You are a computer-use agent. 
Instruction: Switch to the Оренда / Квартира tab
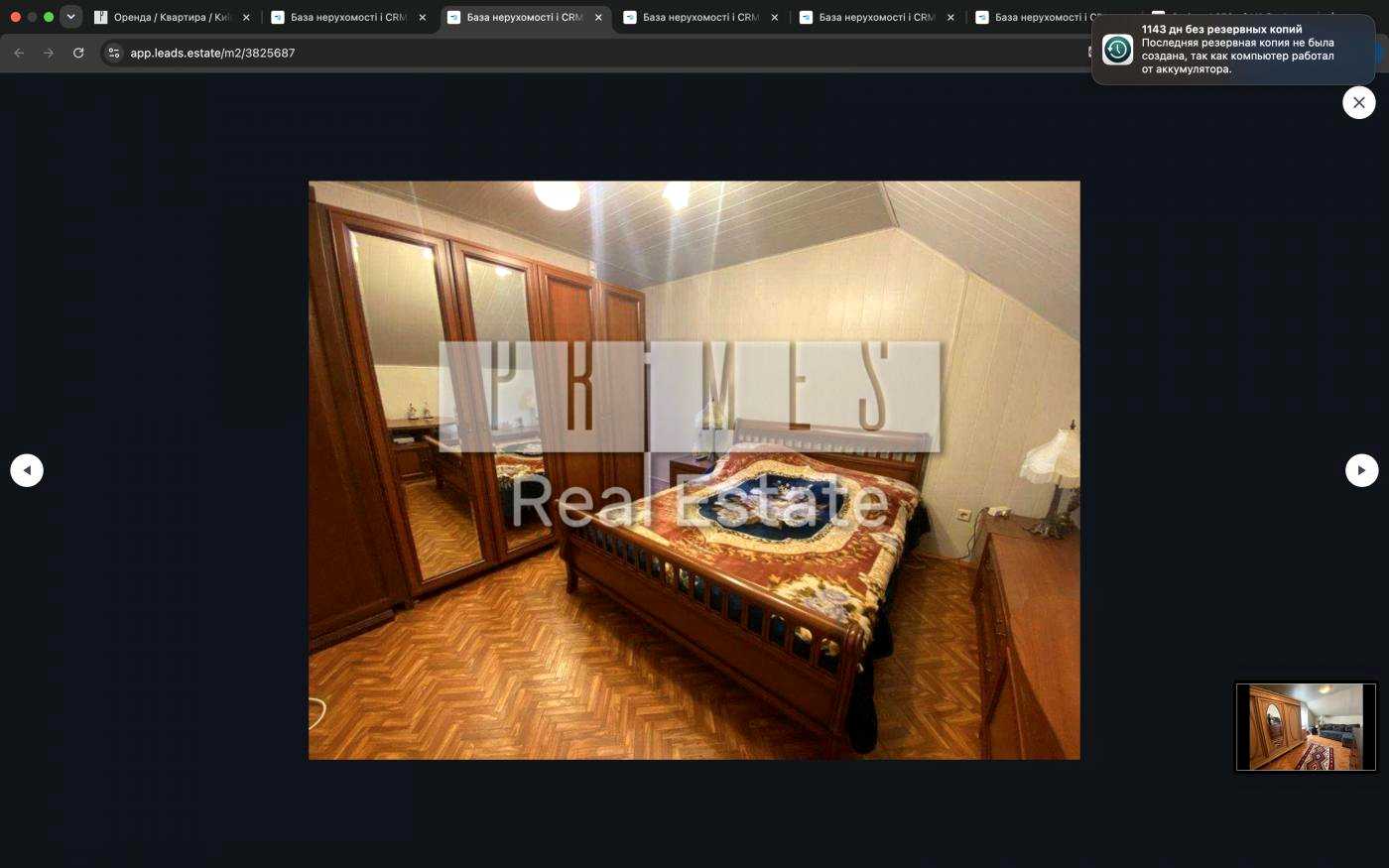[171, 17]
